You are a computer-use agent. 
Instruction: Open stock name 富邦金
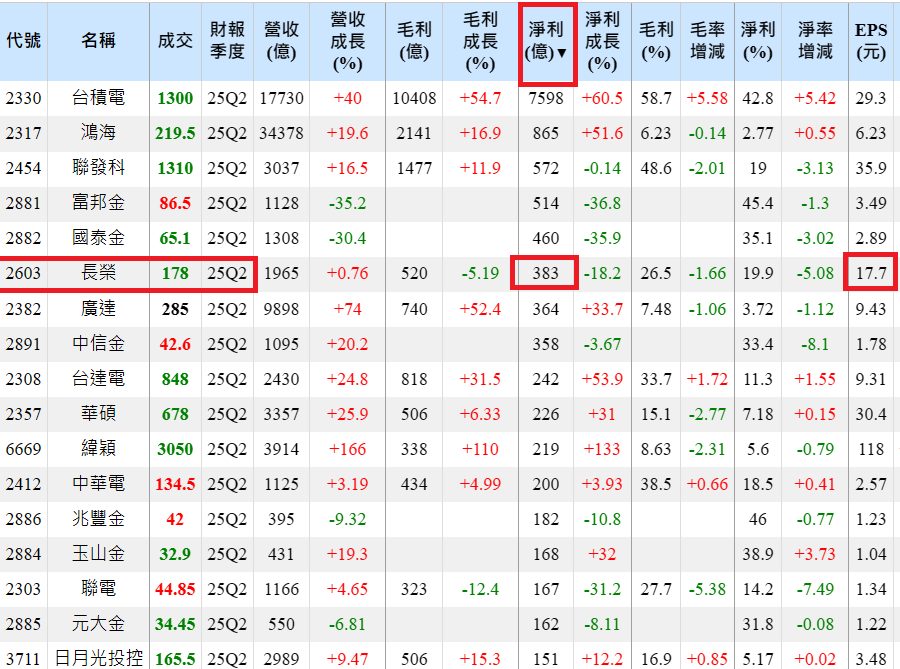(x=98, y=203)
